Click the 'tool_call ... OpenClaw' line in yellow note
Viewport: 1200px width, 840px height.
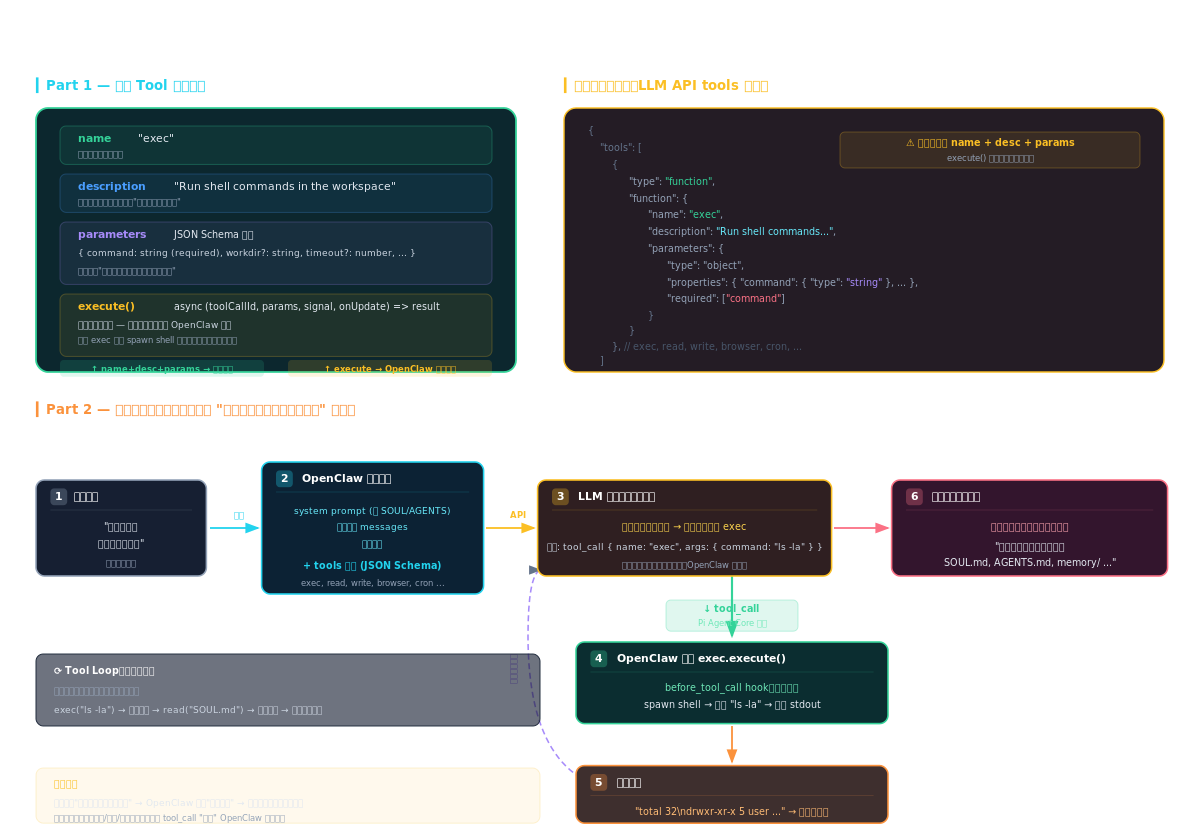coord(169,818)
